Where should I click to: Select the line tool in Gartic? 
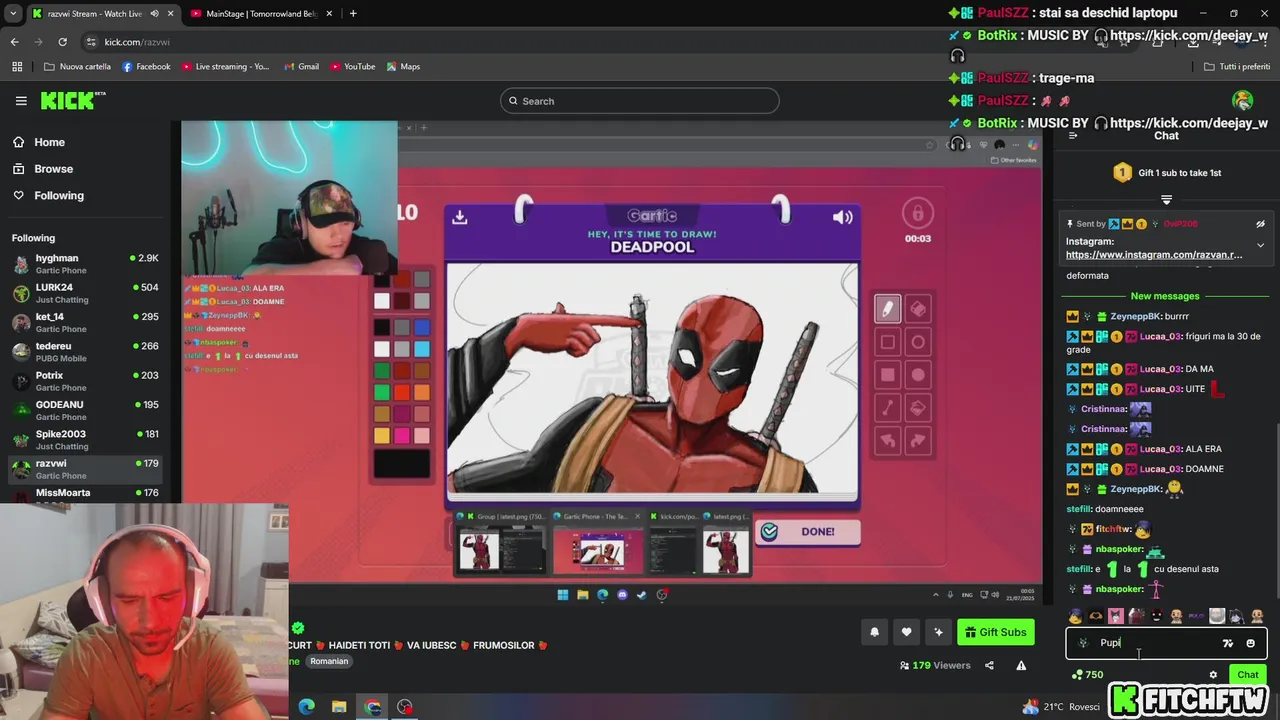[x=887, y=407]
